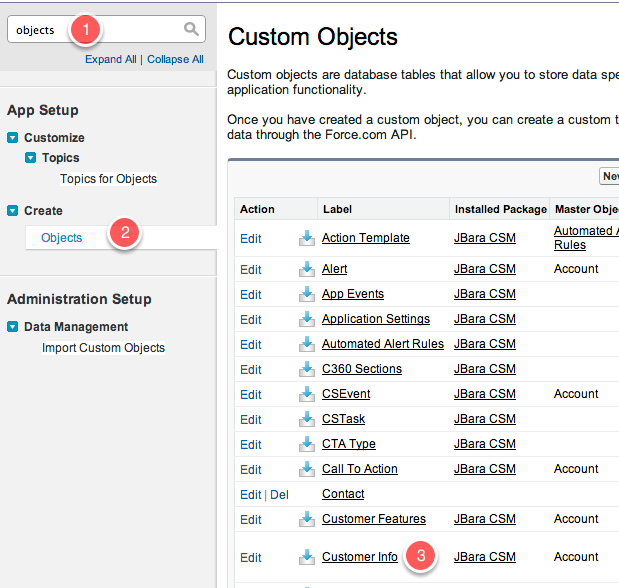The height and width of the screenshot is (588, 619).
Task: Open the Application Settings object
Action: pyautogui.click(x=376, y=319)
